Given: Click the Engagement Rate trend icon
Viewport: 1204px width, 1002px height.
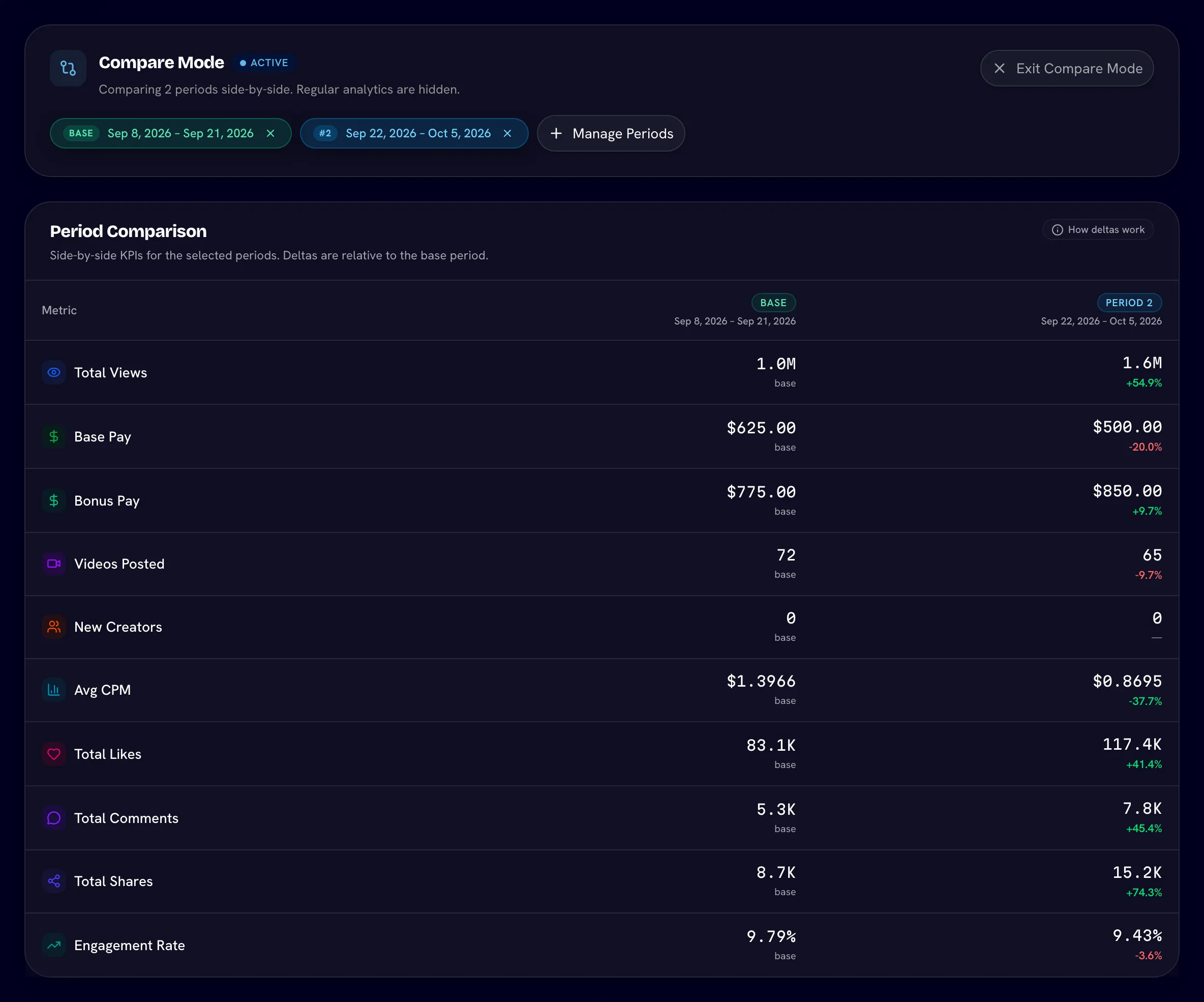Looking at the screenshot, I should click(x=54, y=945).
